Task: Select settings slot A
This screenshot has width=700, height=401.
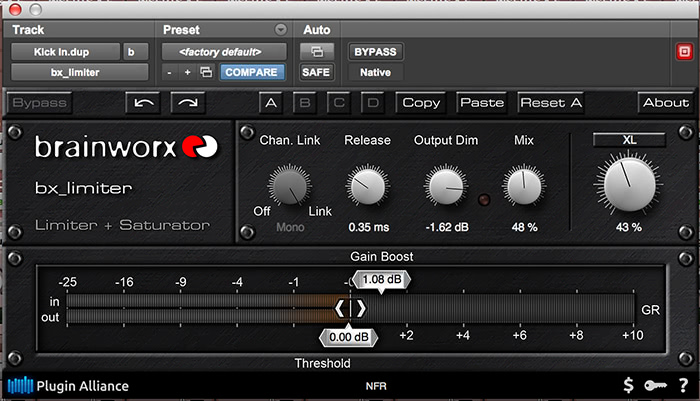Action: pos(271,103)
